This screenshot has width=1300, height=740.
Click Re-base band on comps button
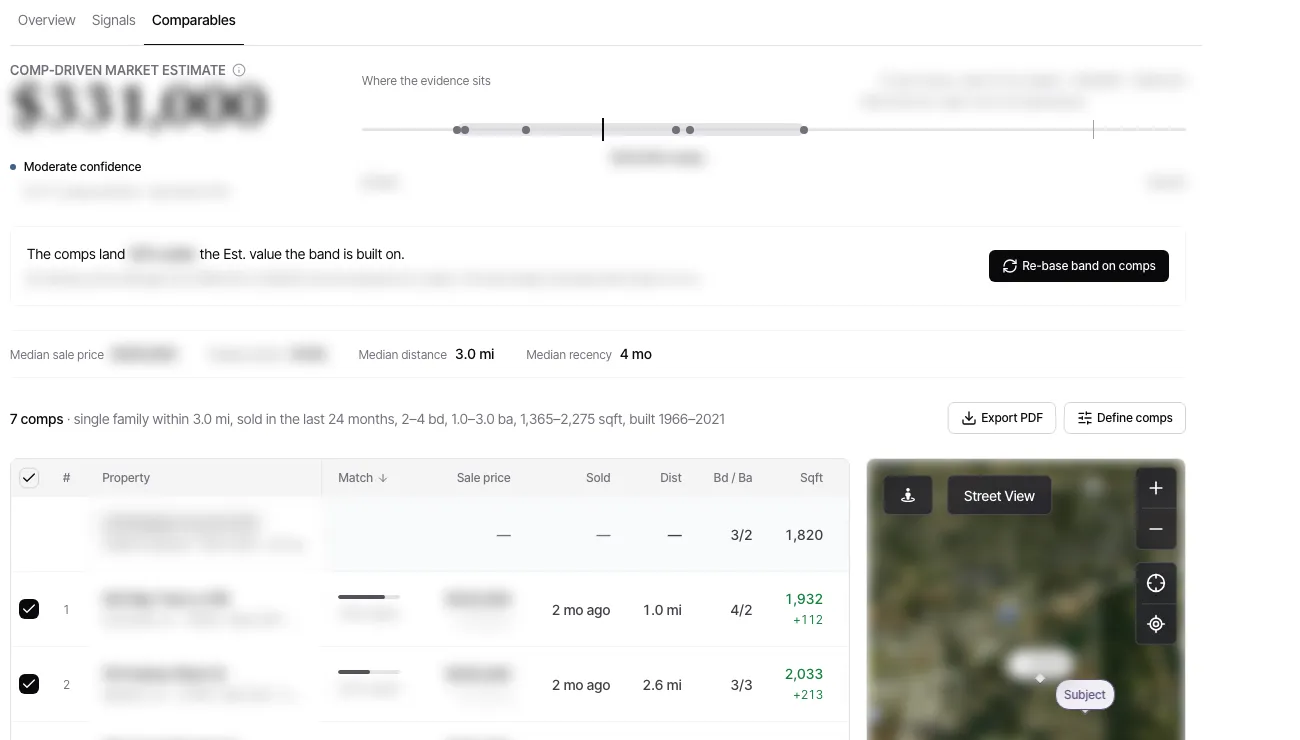[1079, 266]
